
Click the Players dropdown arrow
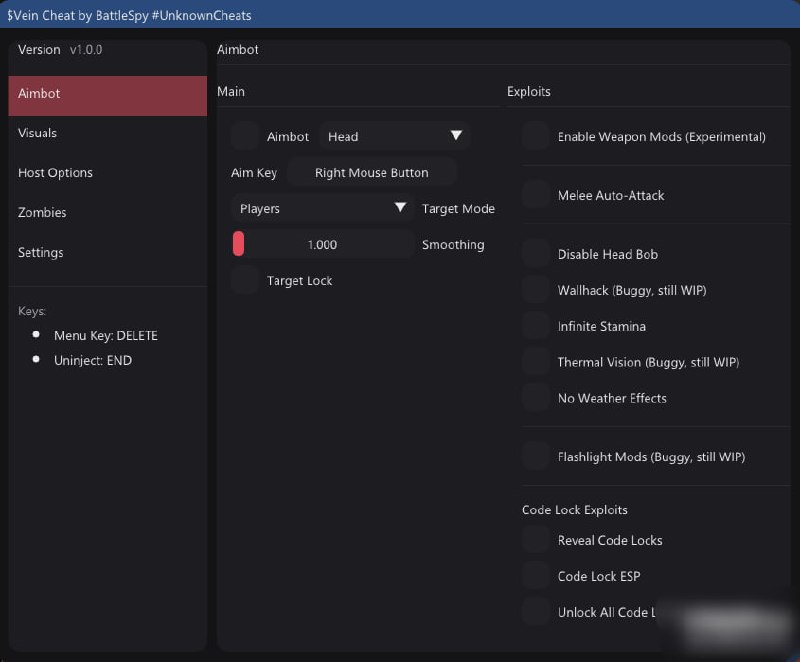pos(401,207)
